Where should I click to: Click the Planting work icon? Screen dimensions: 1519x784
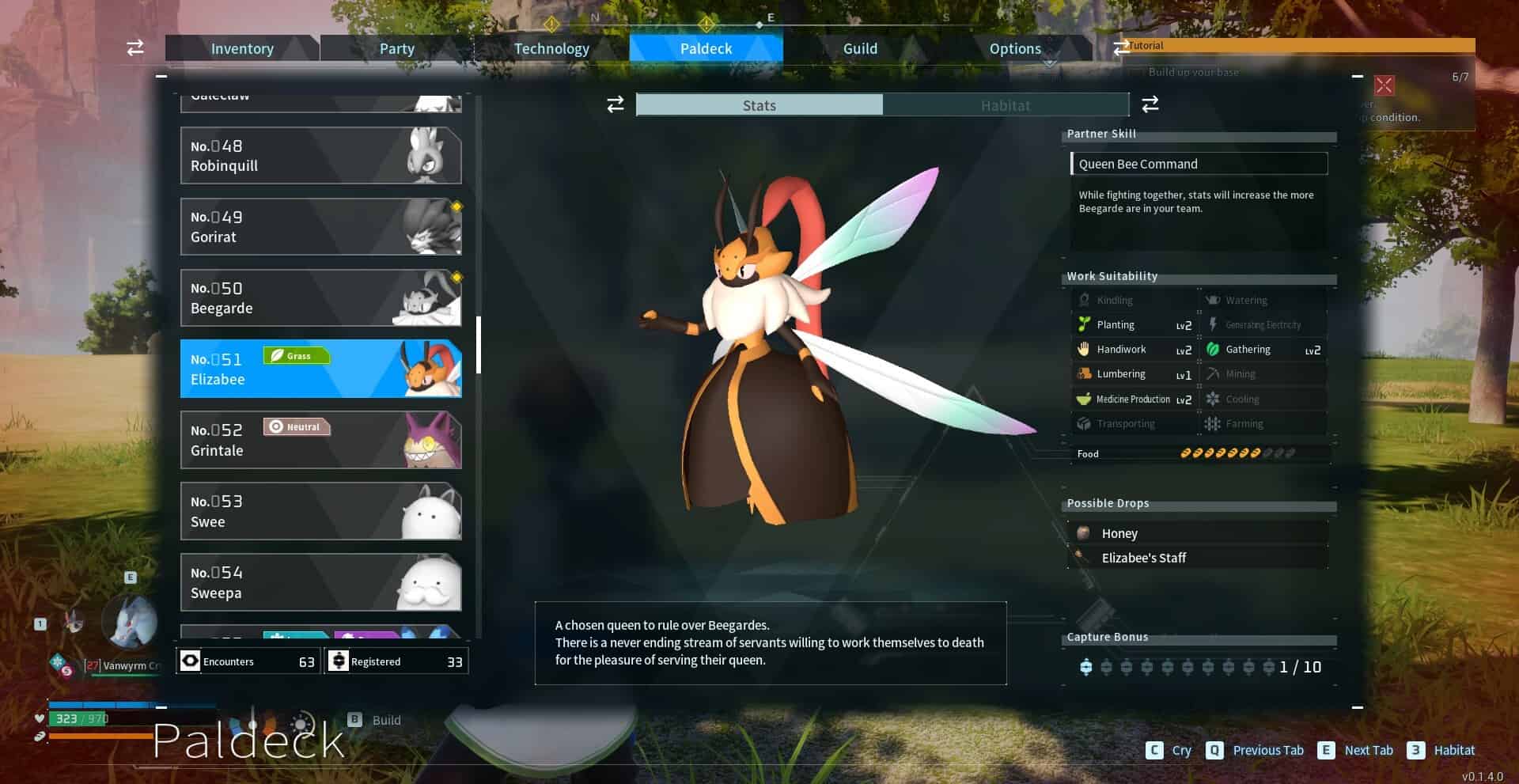1084,324
